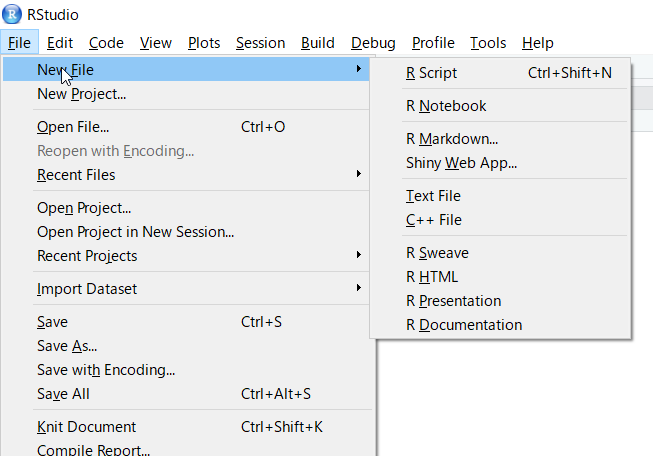Pick C++ File from submenu

[x=500, y=220]
